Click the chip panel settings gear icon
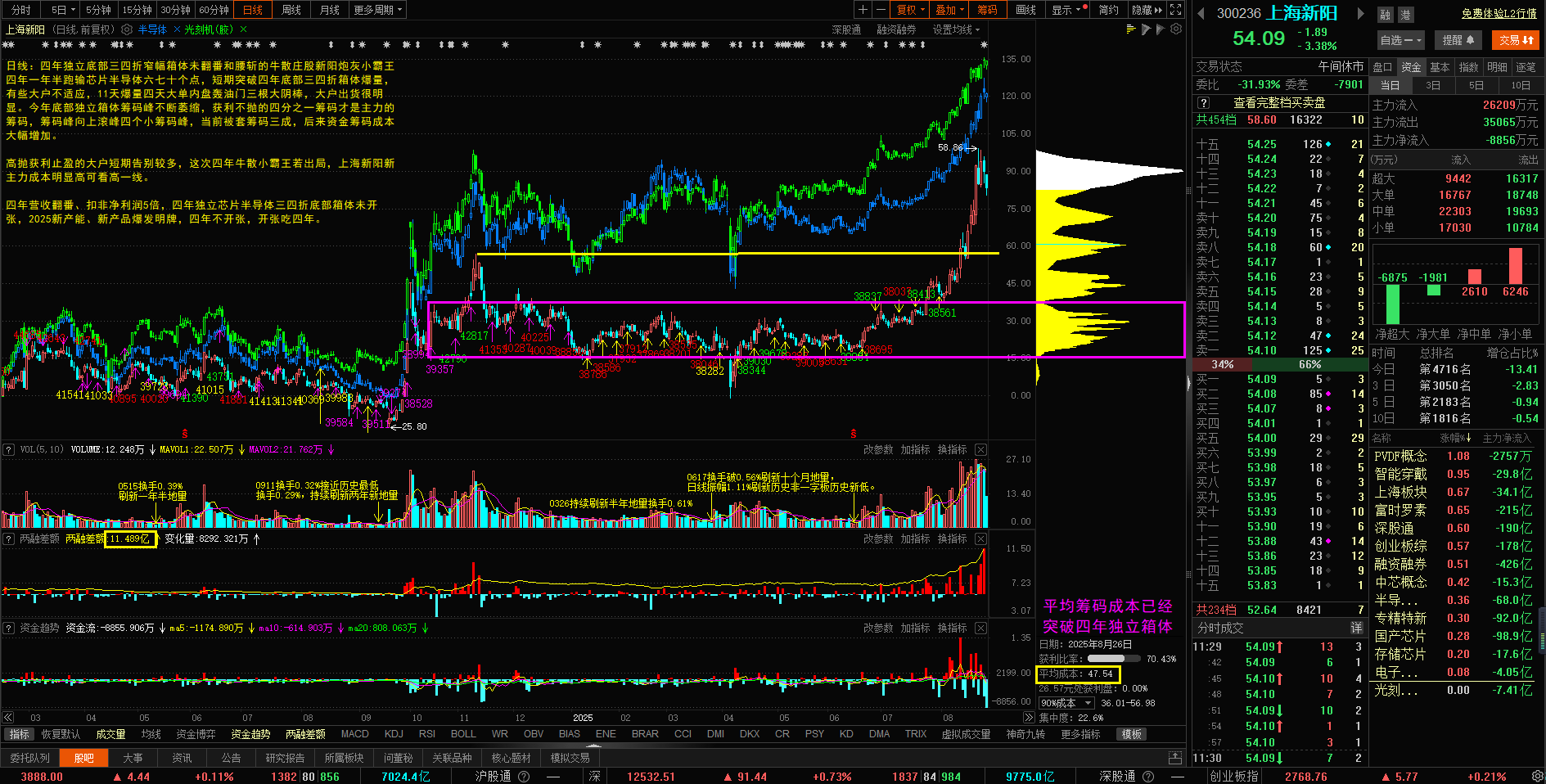Image resolution: width=1546 pixels, height=784 pixels. 1176,29
